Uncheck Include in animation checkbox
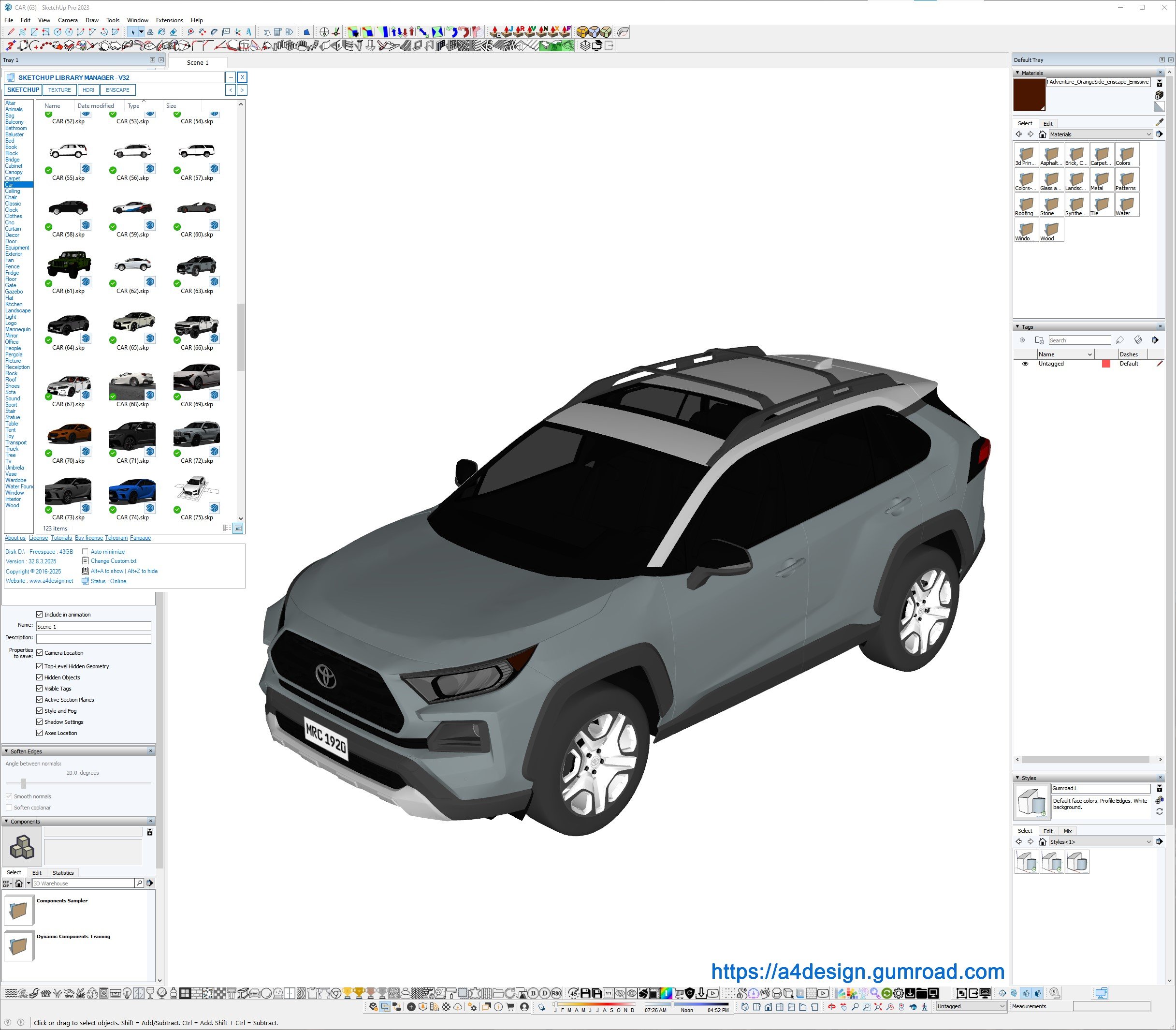This screenshot has width=1176, height=1030. (x=40, y=615)
